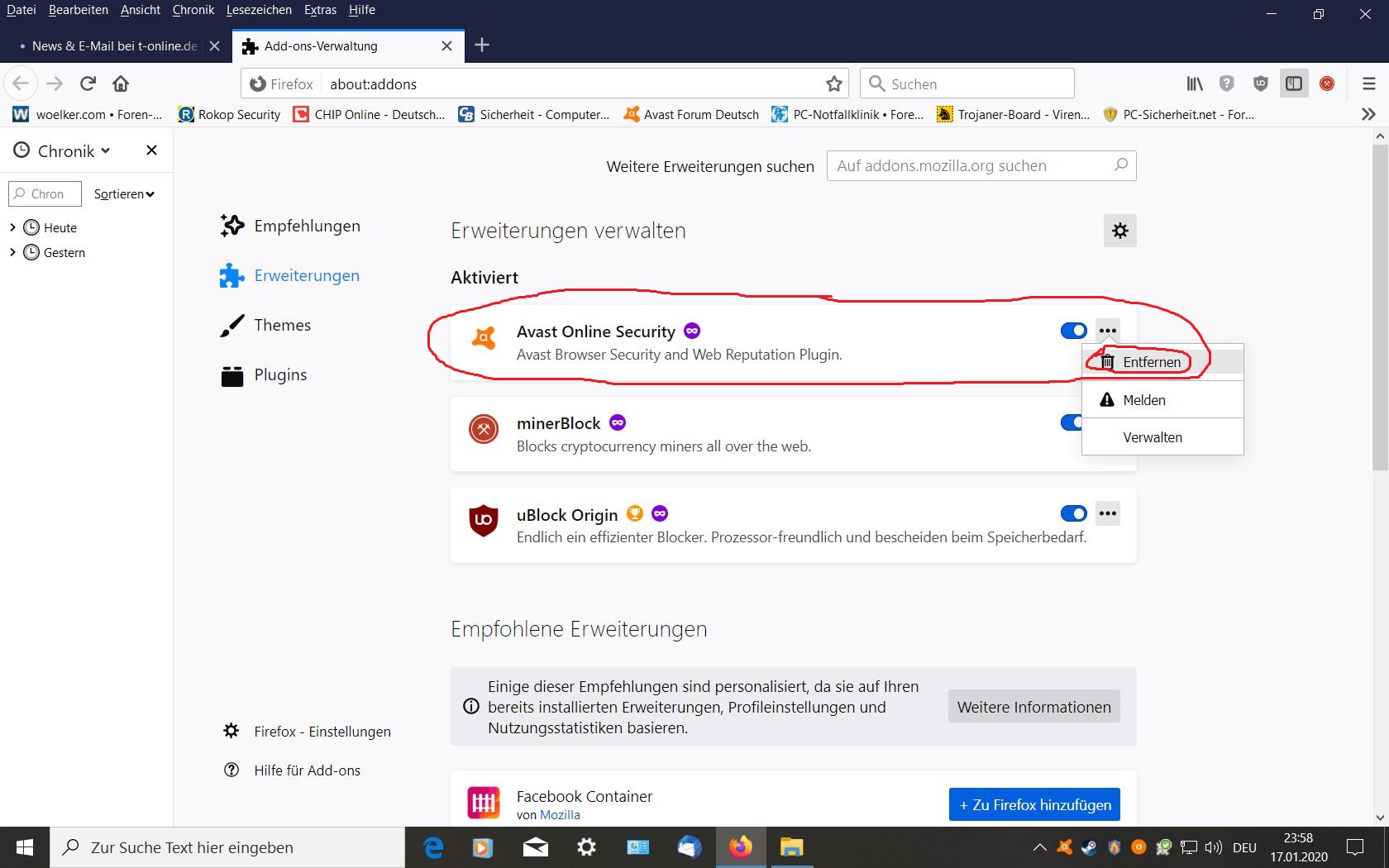Image resolution: width=1389 pixels, height=868 pixels.
Task: Open File Explorer from the taskbar
Action: [792, 847]
